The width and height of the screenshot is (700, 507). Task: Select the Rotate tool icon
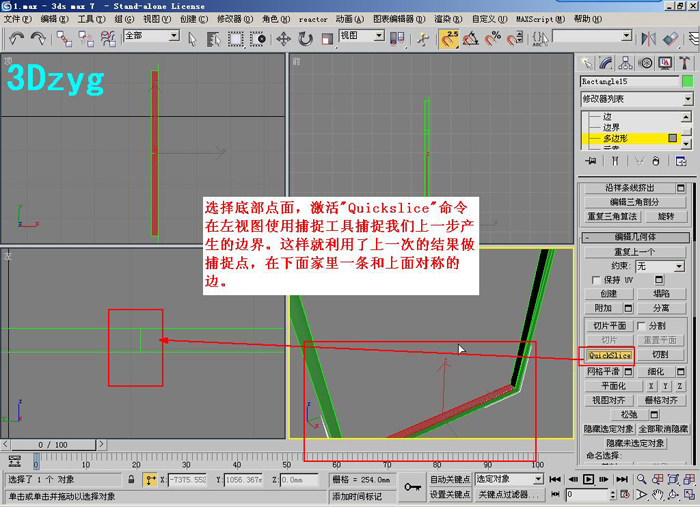click(x=305, y=39)
